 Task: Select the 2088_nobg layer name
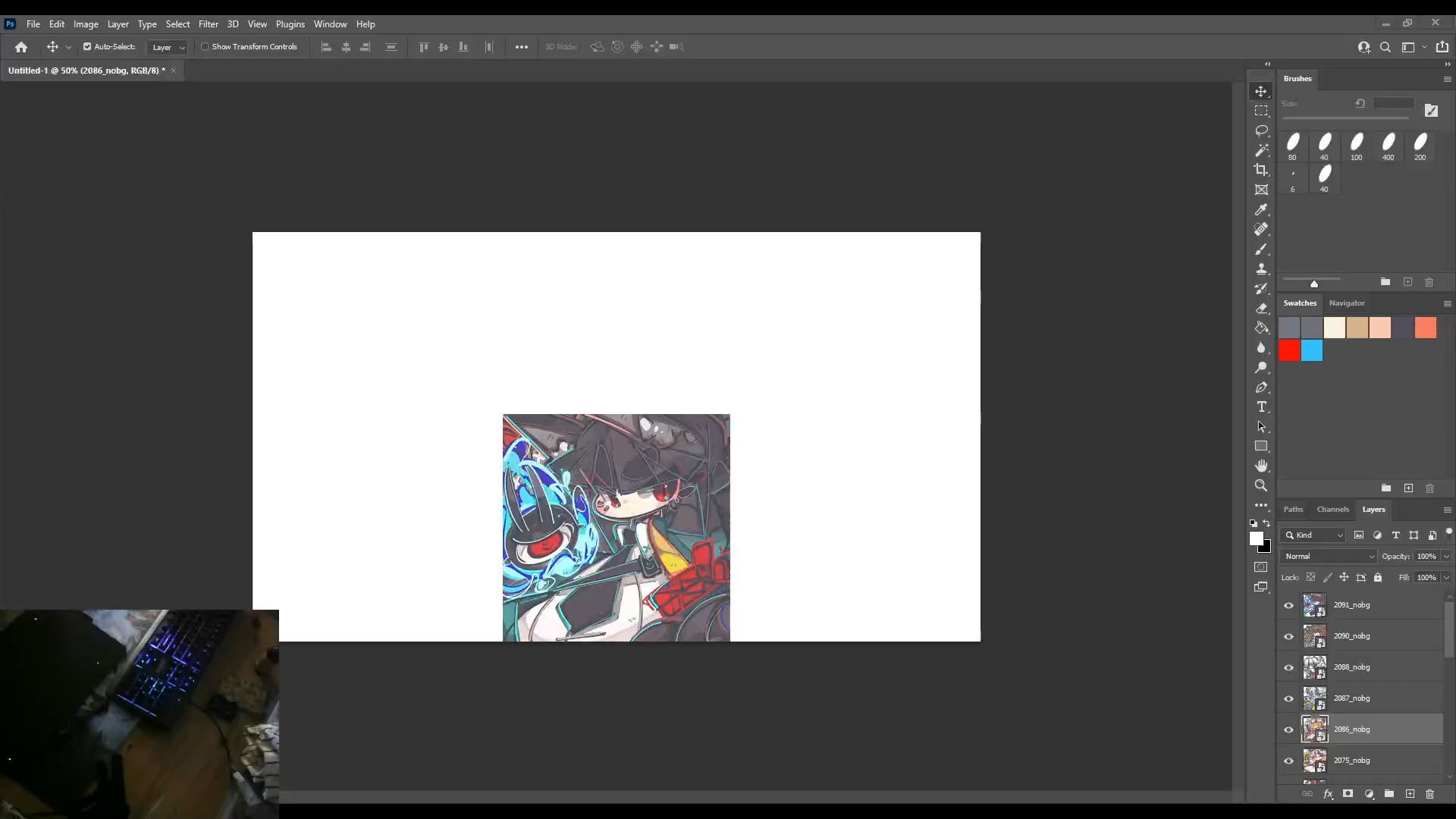click(x=1351, y=667)
